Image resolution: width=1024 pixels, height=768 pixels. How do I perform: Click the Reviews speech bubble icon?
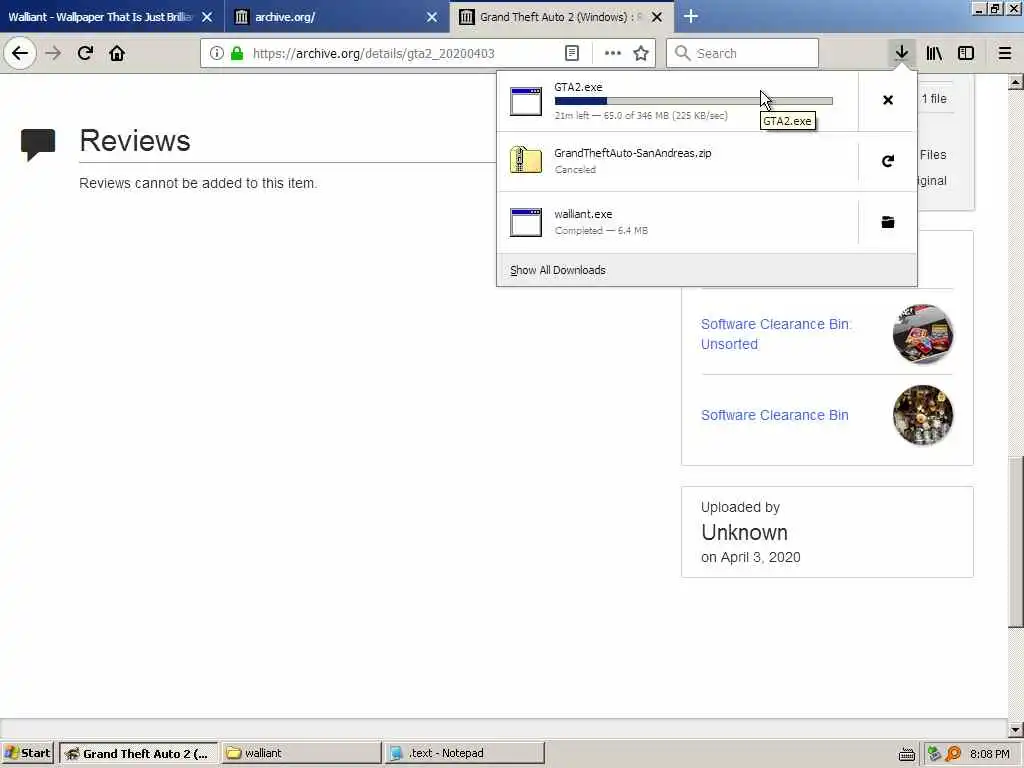[38, 144]
